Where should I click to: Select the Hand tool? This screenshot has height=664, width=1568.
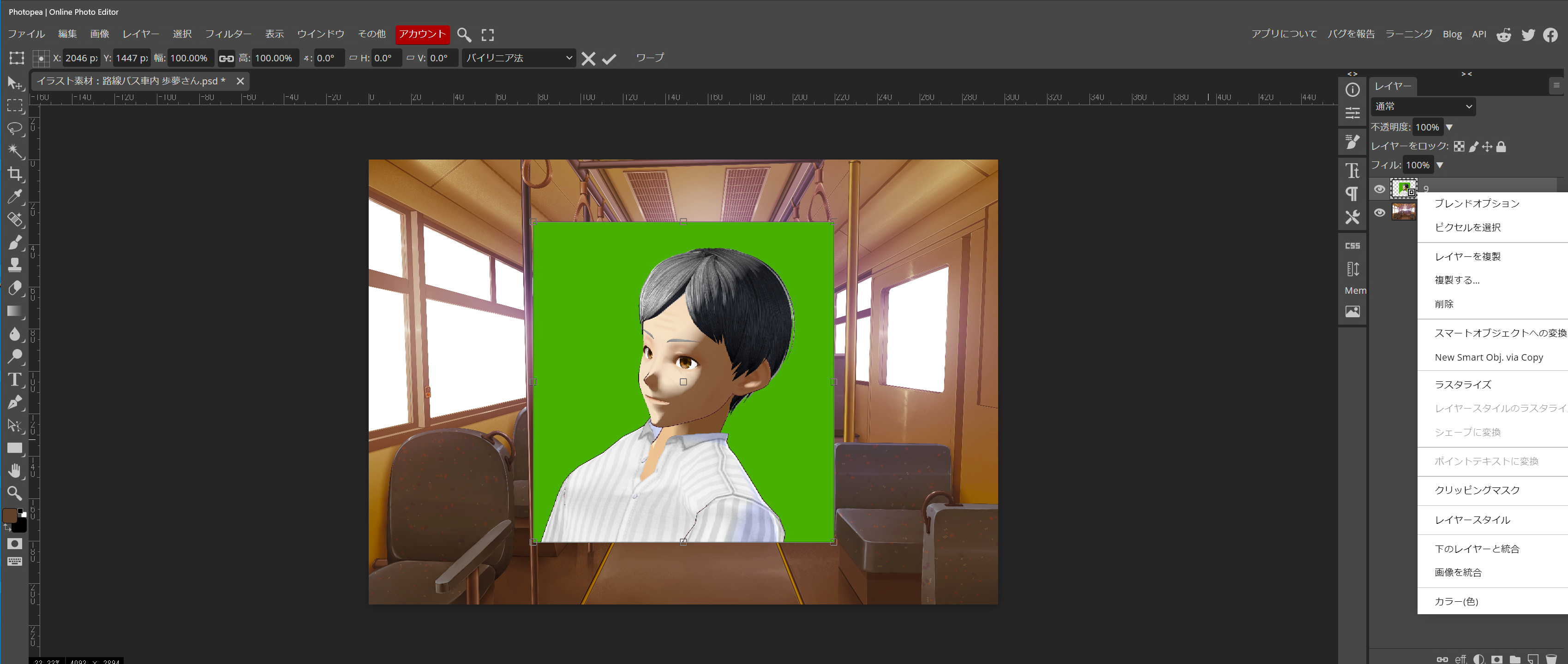pos(15,470)
